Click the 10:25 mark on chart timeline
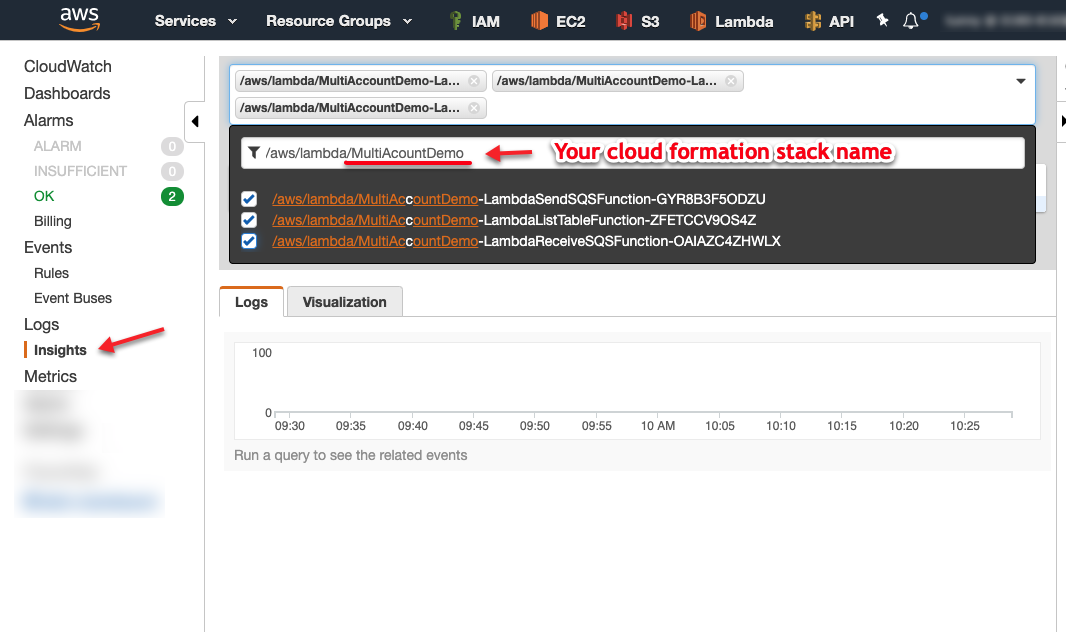The image size is (1066, 632). tap(965, 426)
